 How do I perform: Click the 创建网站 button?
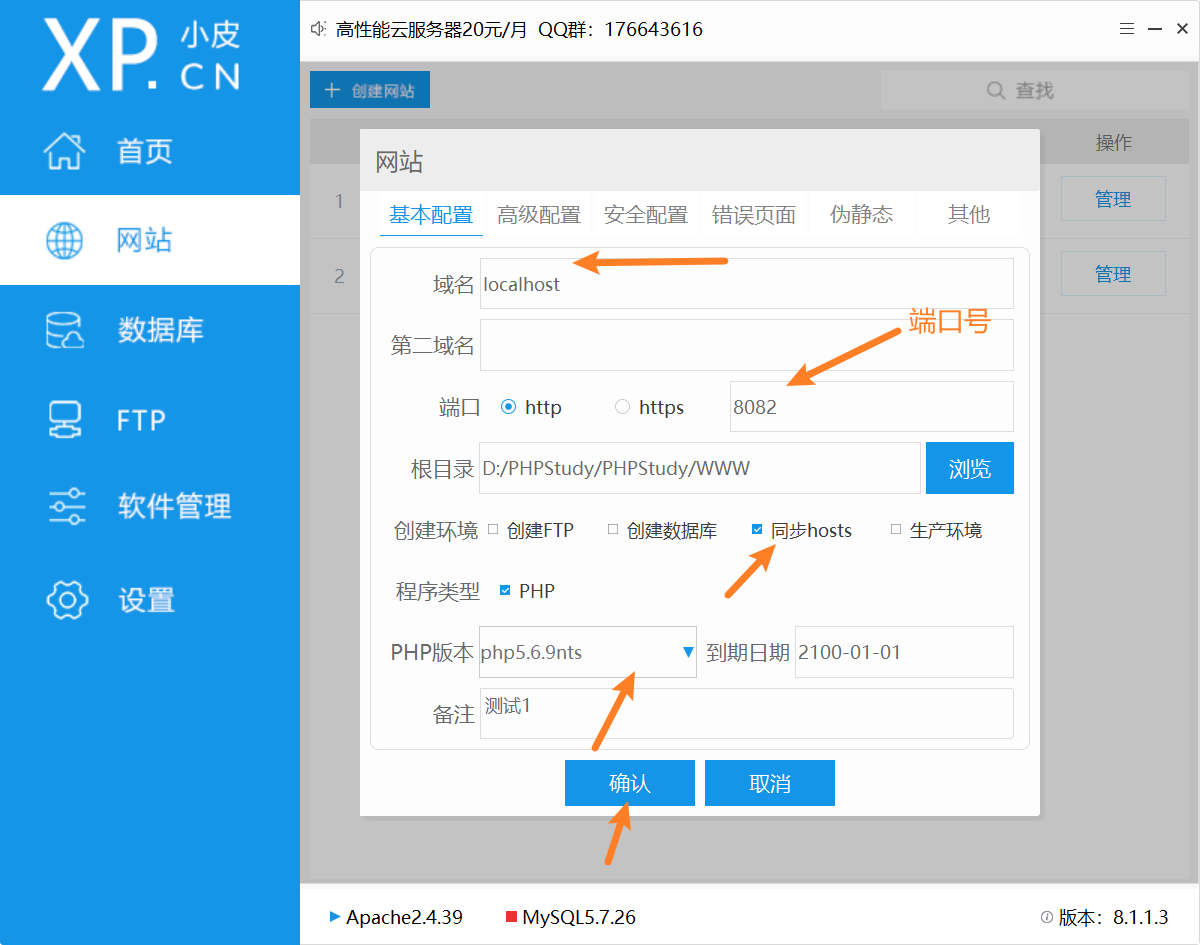click(370, 90)
